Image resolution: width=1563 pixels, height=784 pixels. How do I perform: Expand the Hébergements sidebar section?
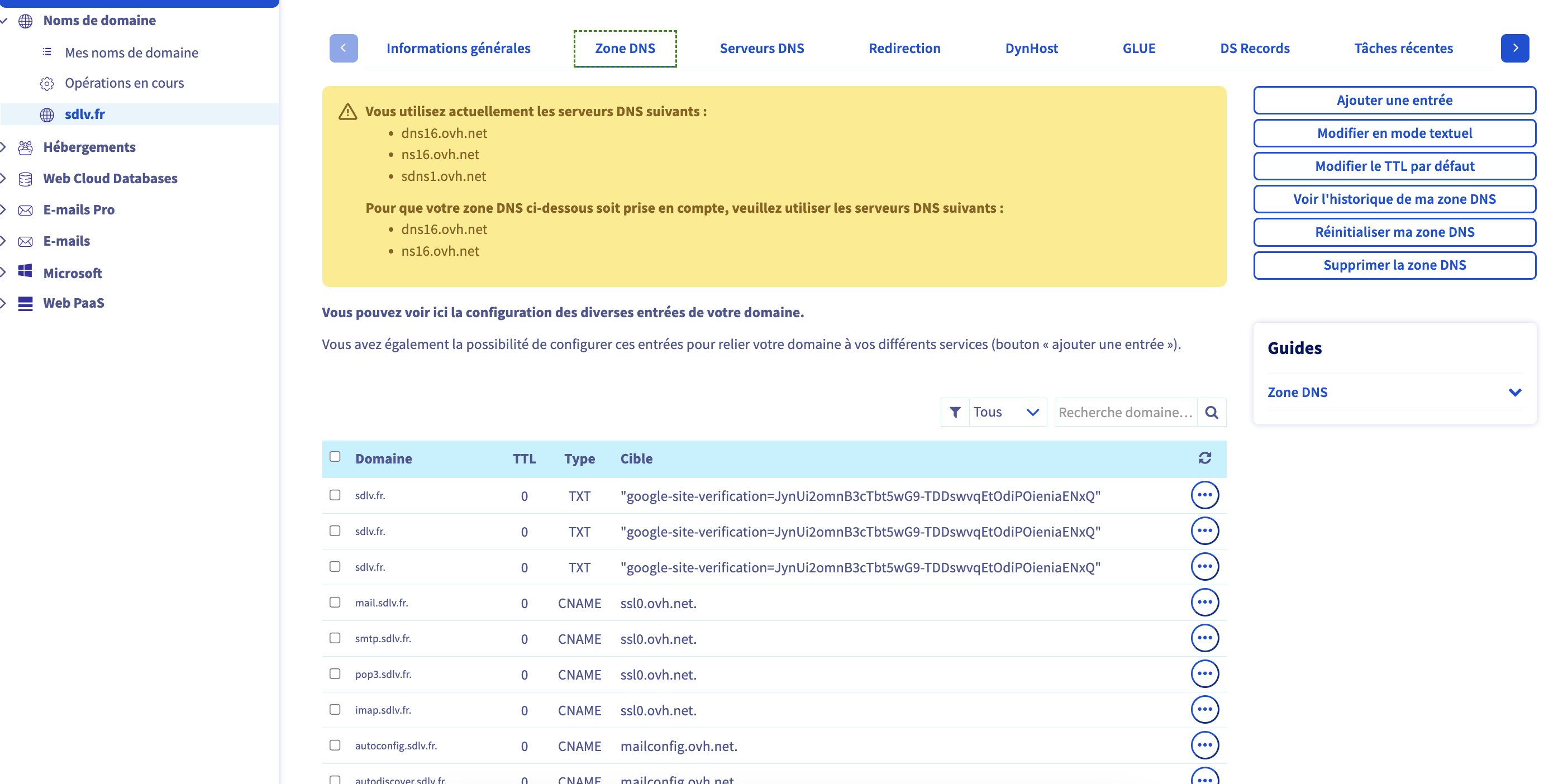89,147
